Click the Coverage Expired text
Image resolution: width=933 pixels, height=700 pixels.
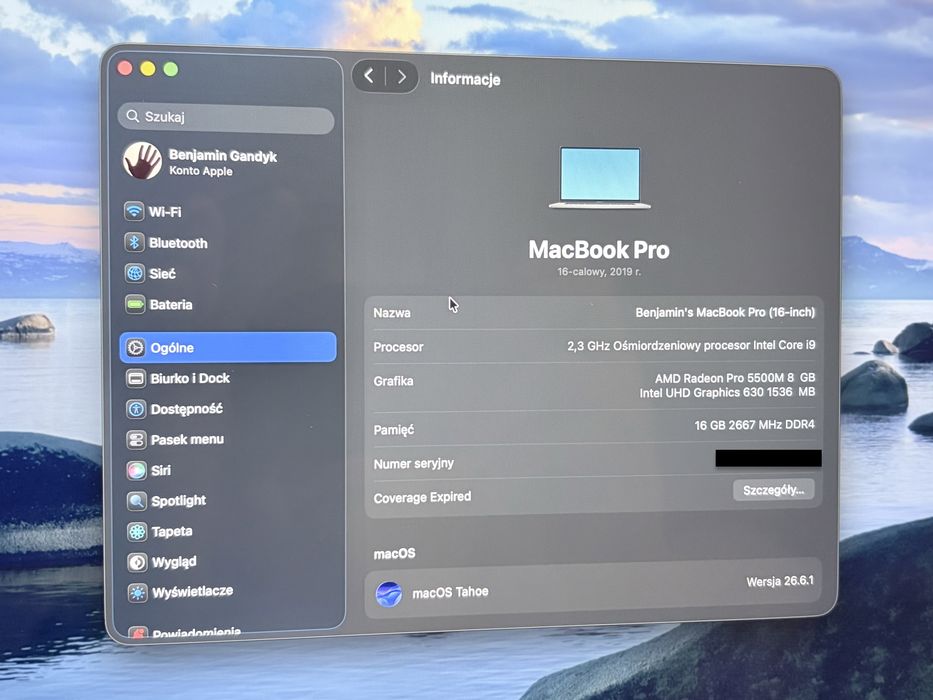coord(422,497)
